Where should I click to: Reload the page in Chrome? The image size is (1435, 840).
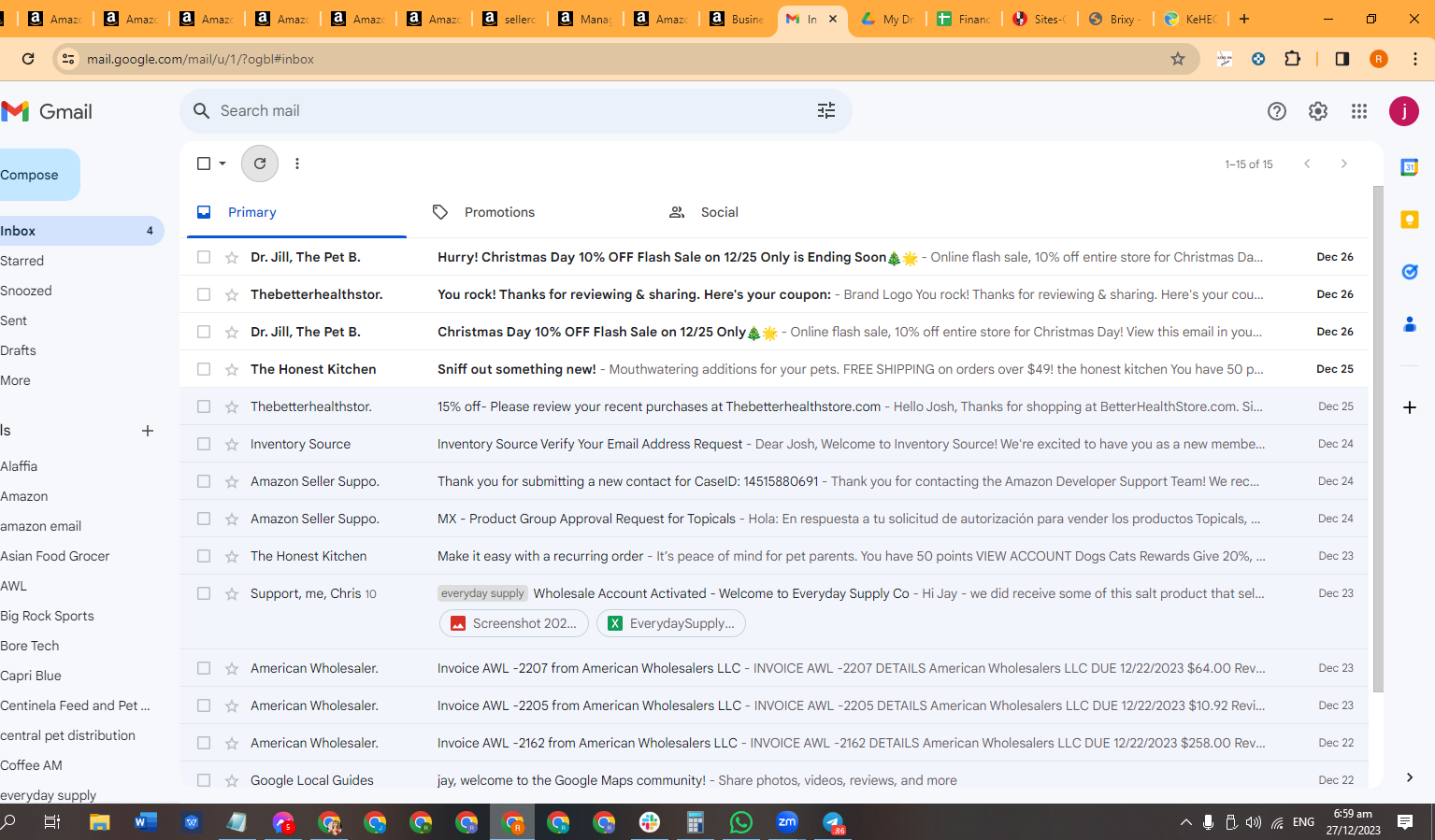pos(28,59)
